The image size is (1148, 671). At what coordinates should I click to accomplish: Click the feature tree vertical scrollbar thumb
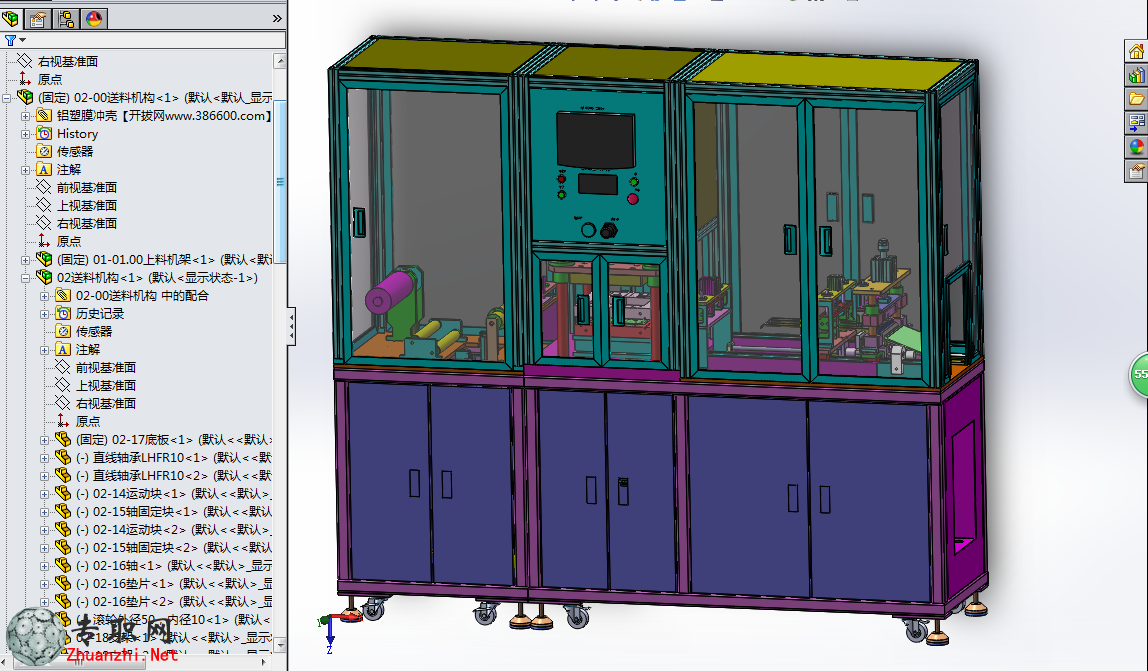[280, 181]
